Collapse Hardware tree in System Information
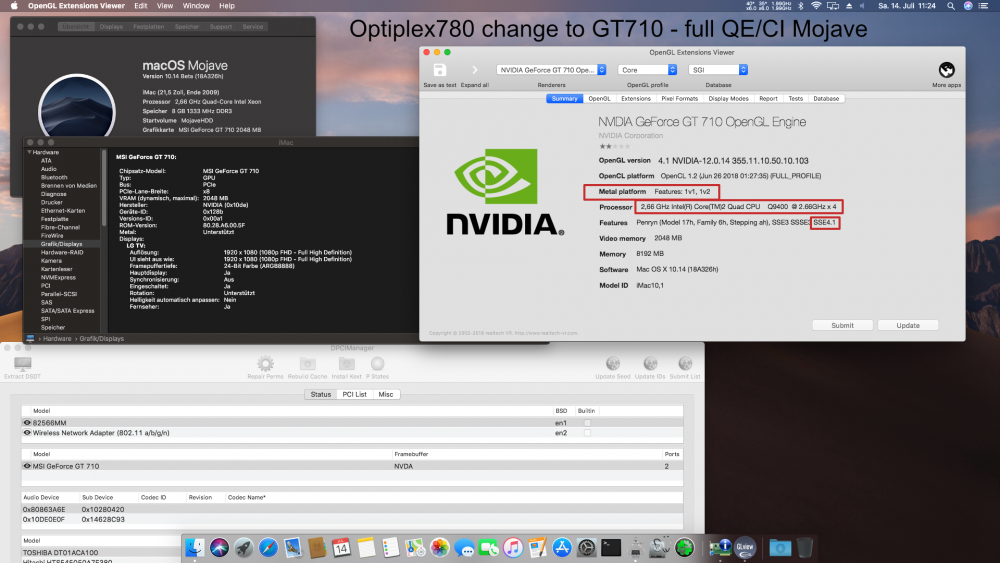Image resolution: width=1000 pixels, height=563 pixels. pos(29,152)
